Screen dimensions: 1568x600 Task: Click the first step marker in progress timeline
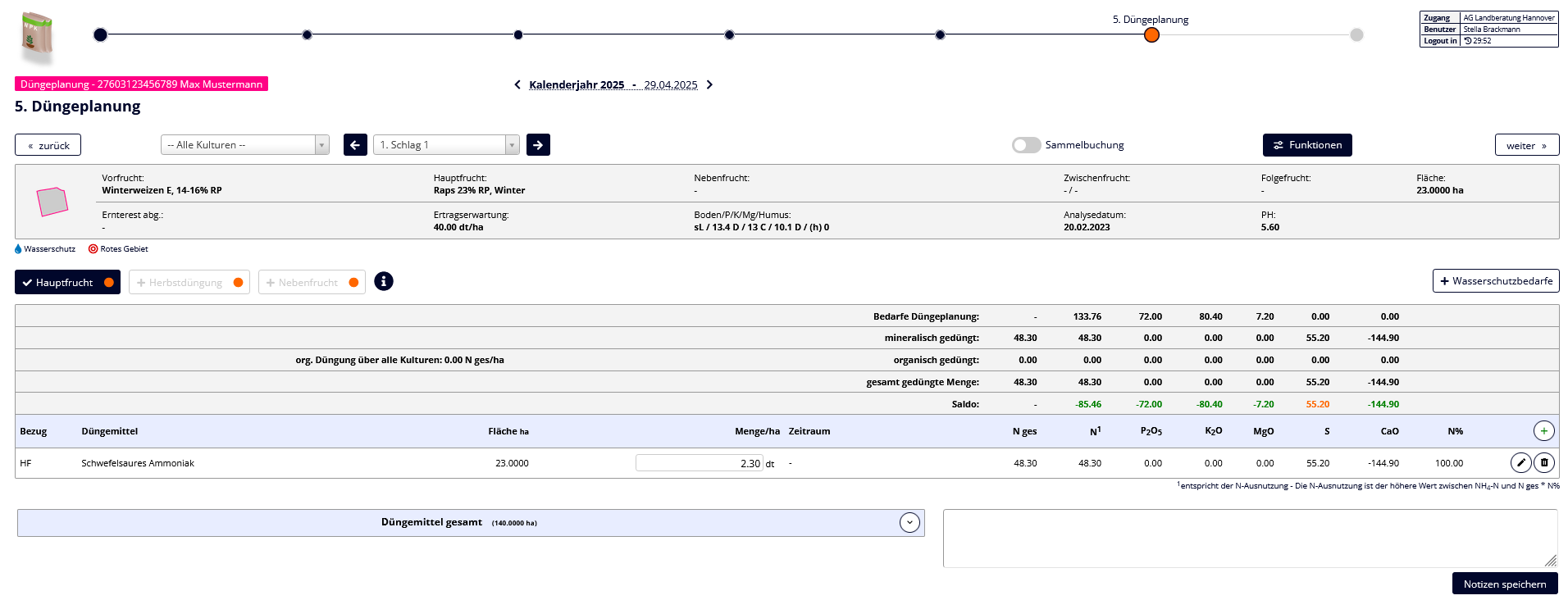[x=100, y=34]
